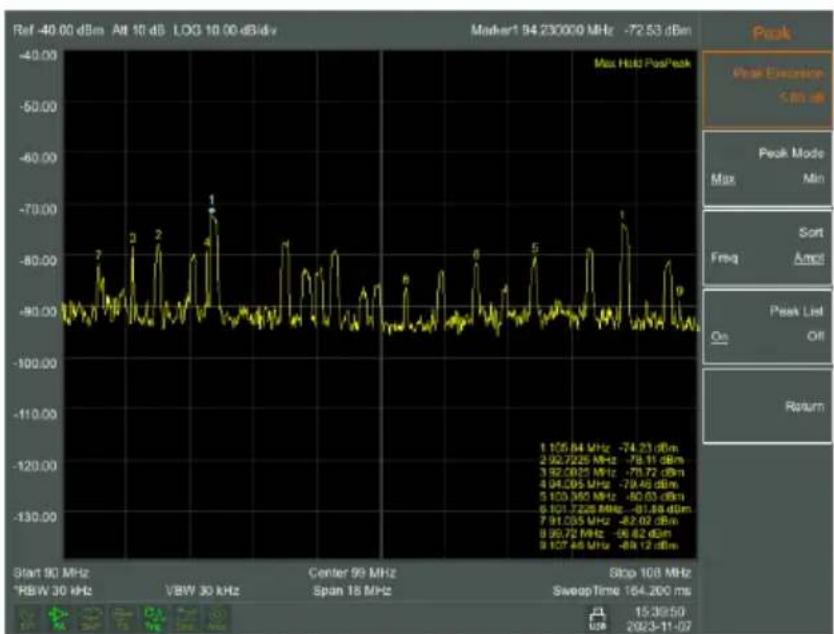Set Peak Mode to Max
This screenshot has width=834, height=634.
[723, 179]
